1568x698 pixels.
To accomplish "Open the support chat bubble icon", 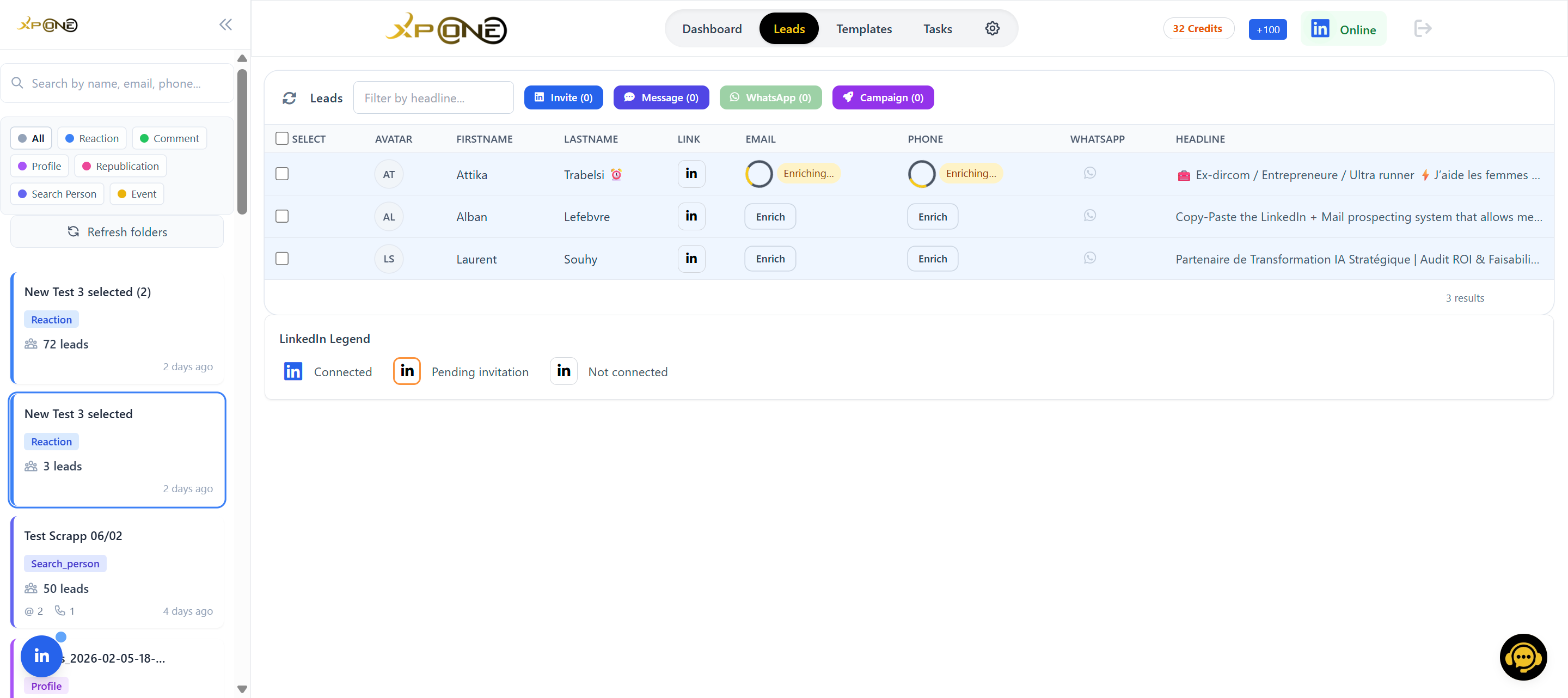I will pyautogui.click(x=1523, y=657).
